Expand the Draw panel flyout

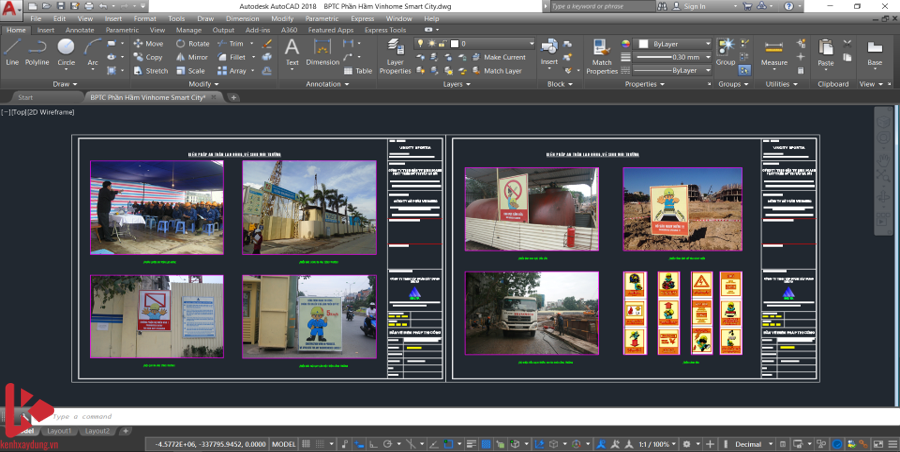pos(66,84)
